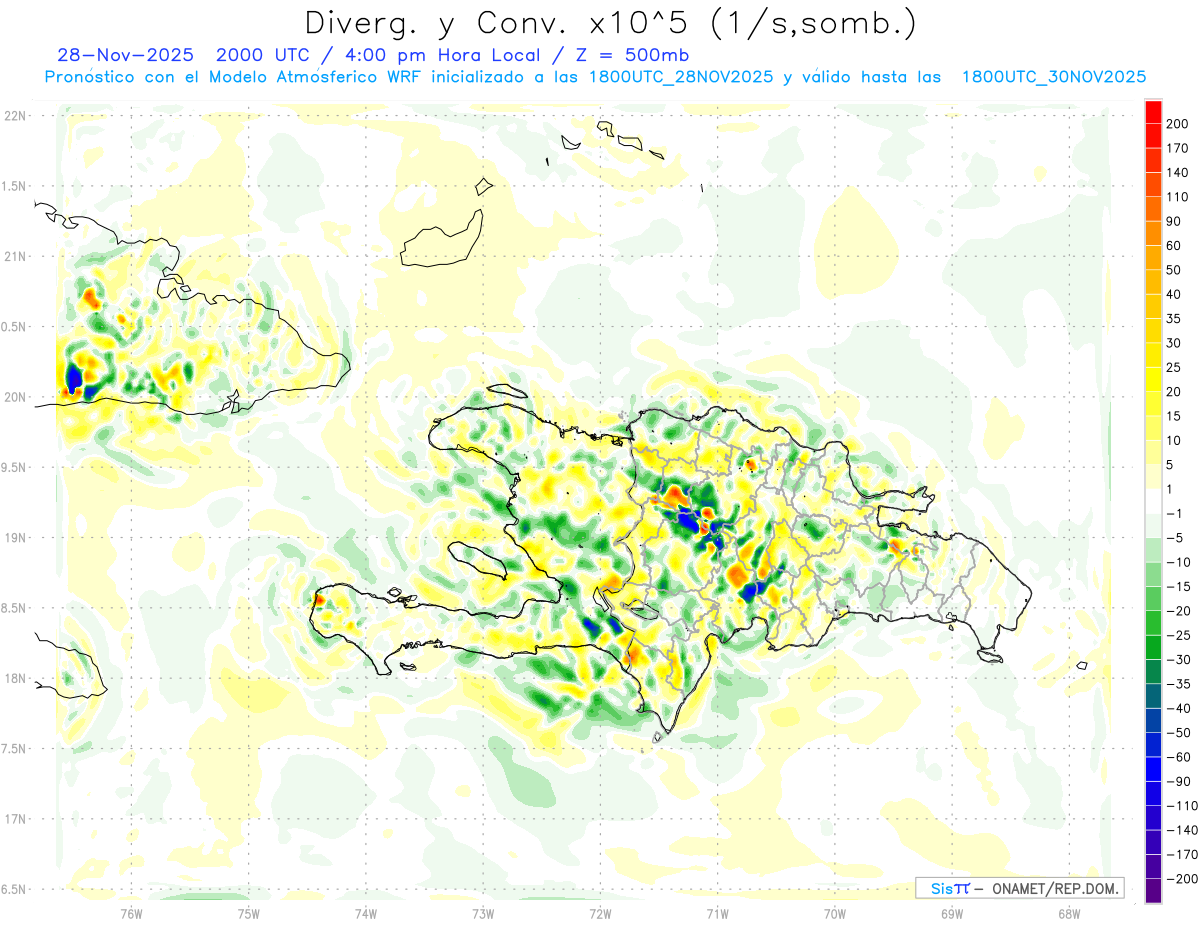Pick the orange swatch between 90 and 60

[1154, 234]
